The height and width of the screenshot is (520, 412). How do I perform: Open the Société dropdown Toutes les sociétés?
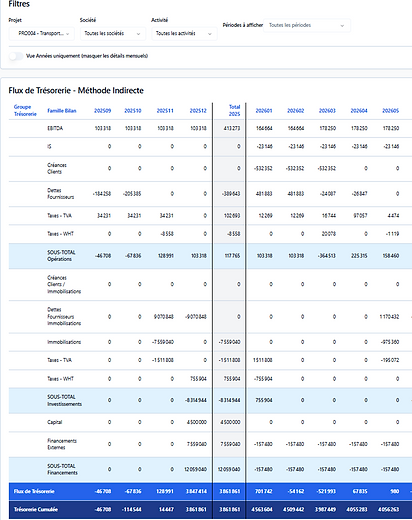pyautogui.click(x=113, y=34)
